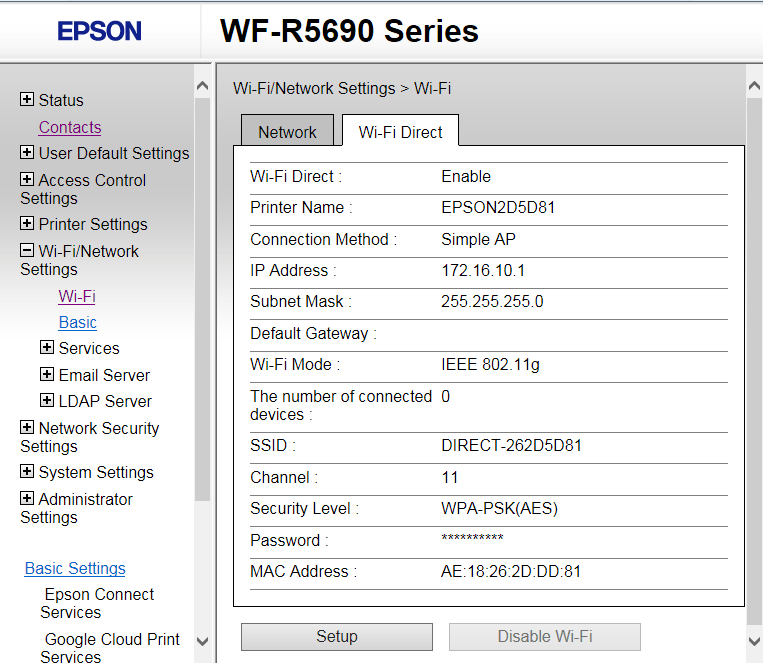Open the Basic link under Wi-Fi/Network
Screen dimensions: 763x663
tap(77, 322)
